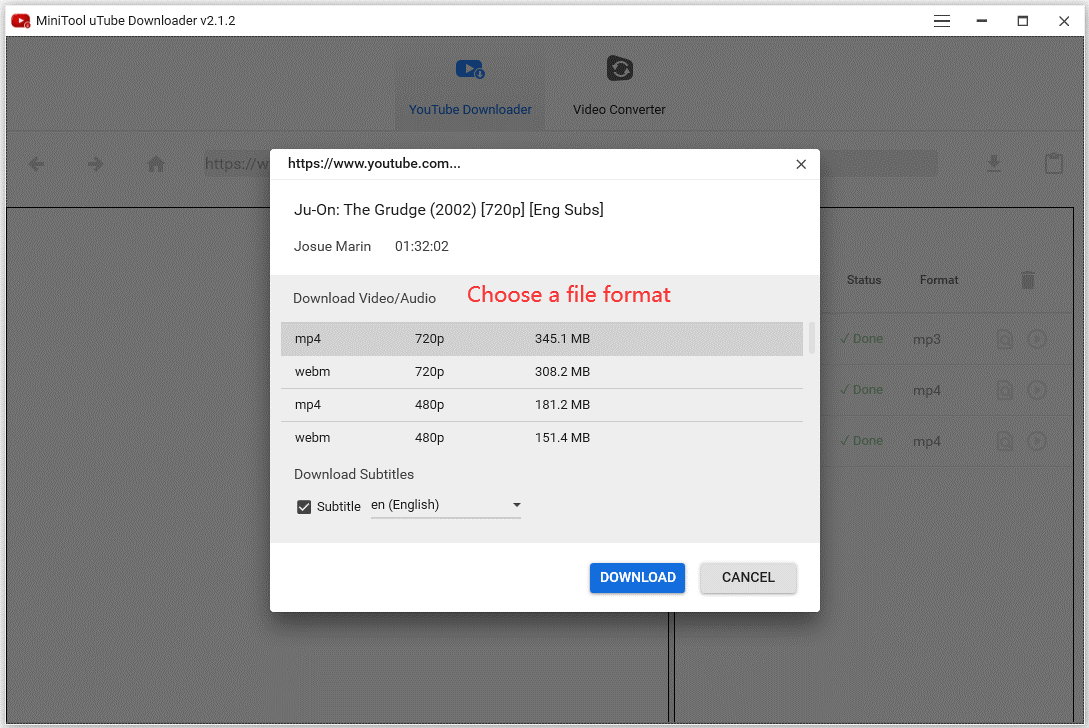This screenshot has width=1089, height=728.
Task: Open the subtitle language dropdown
Action: click(517, 505)
